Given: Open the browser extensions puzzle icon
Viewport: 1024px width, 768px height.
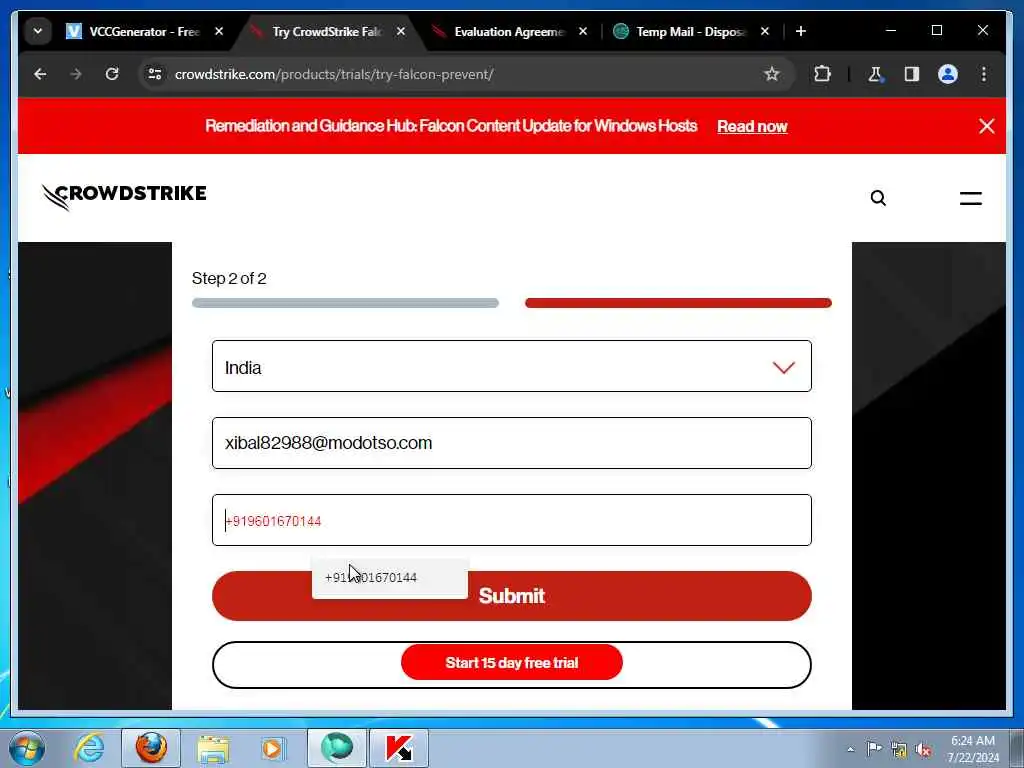Looking at the screenshot, I should click(x=822, y=74).
